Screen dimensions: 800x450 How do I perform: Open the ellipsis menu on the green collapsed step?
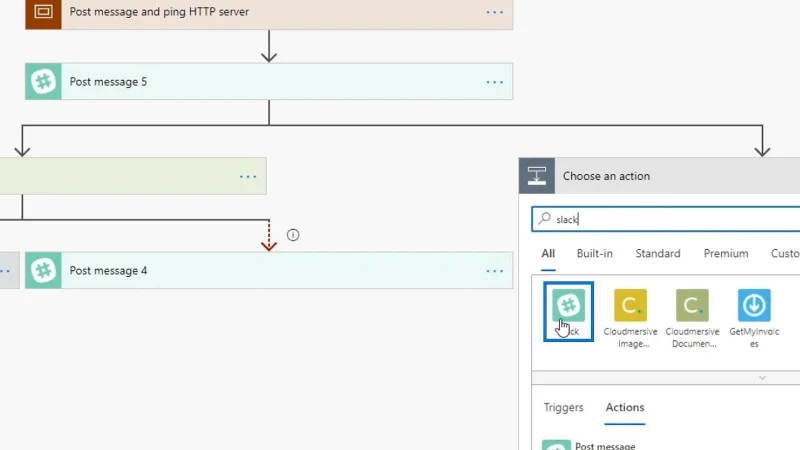pos(248,177)
